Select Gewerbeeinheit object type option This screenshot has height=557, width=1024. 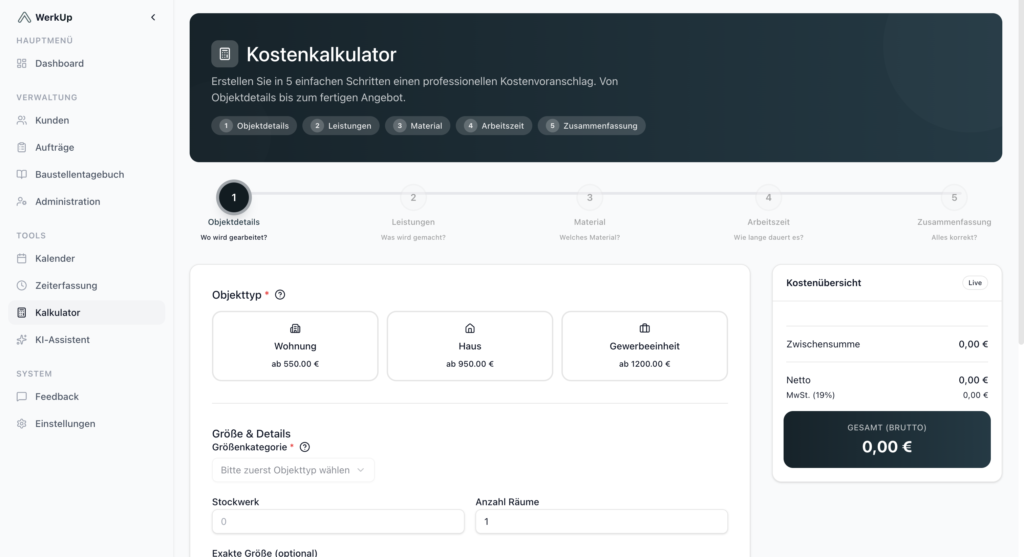pos(644,345)
